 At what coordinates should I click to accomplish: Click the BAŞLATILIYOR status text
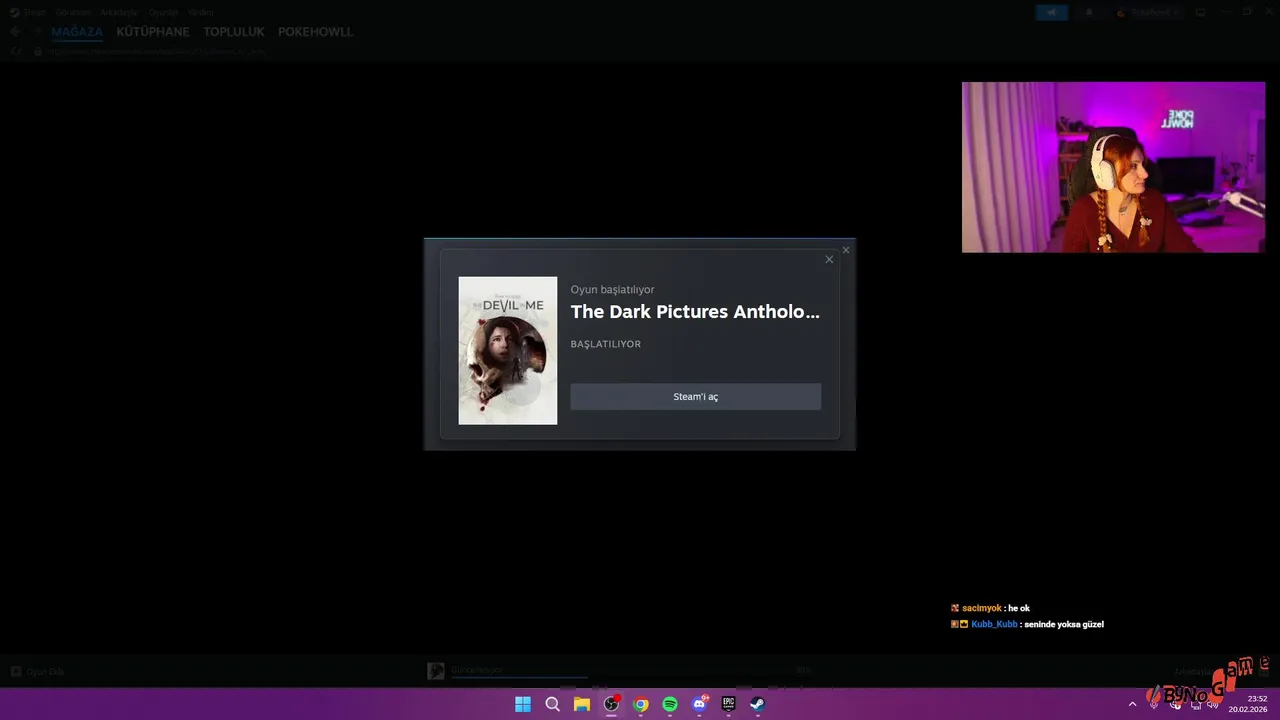[606, 344]
